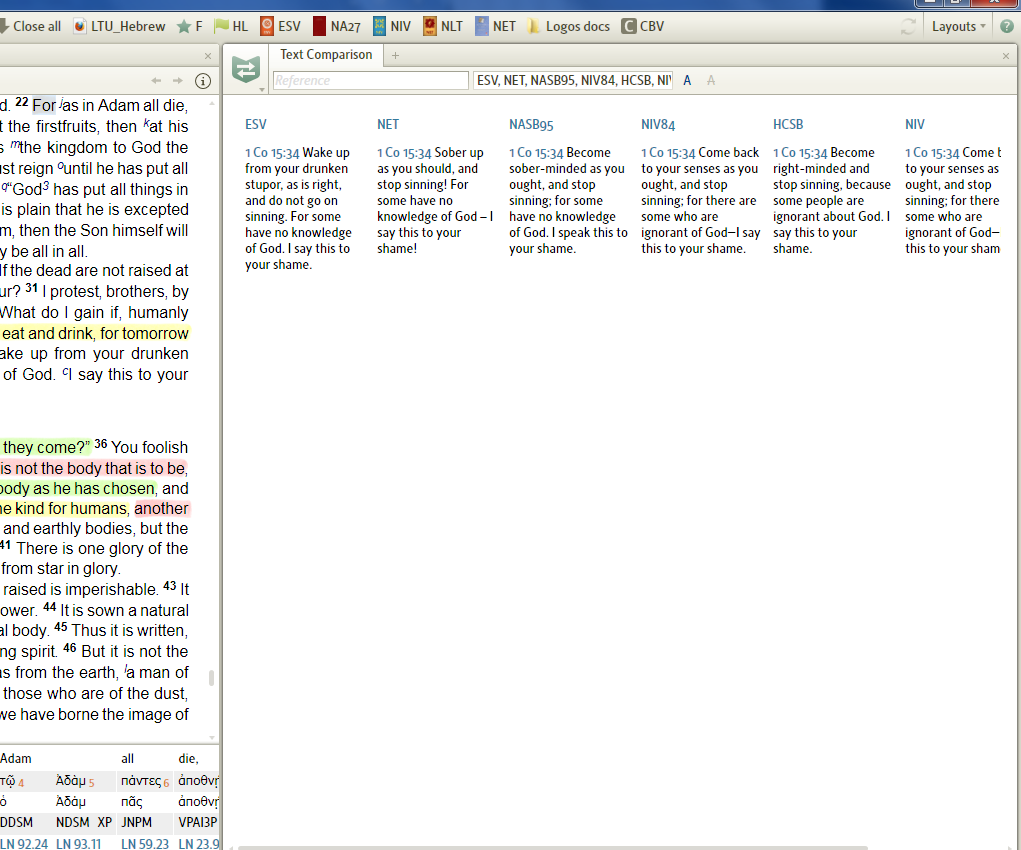This screenshot has width=1021, height=850.
Task: Click the ESV column header
Action: click(256, 124)
